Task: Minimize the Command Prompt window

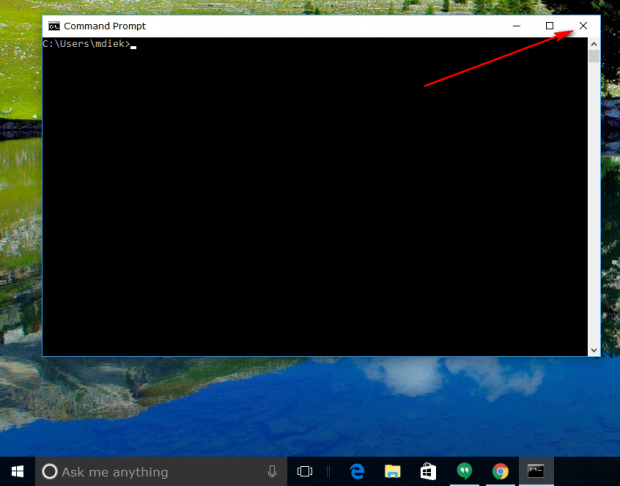Action: coord(516,26)
